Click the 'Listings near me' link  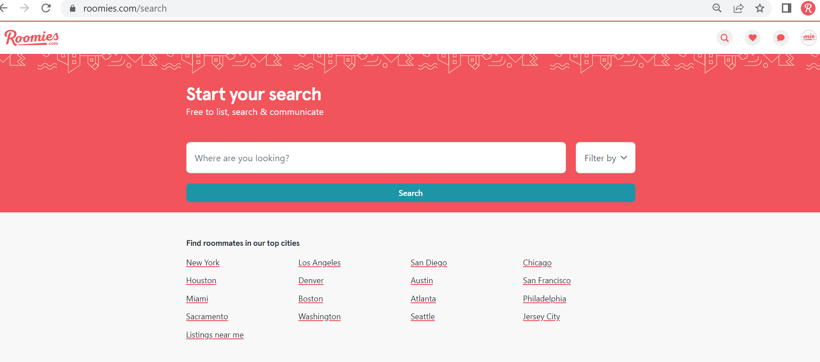(215, 335)
